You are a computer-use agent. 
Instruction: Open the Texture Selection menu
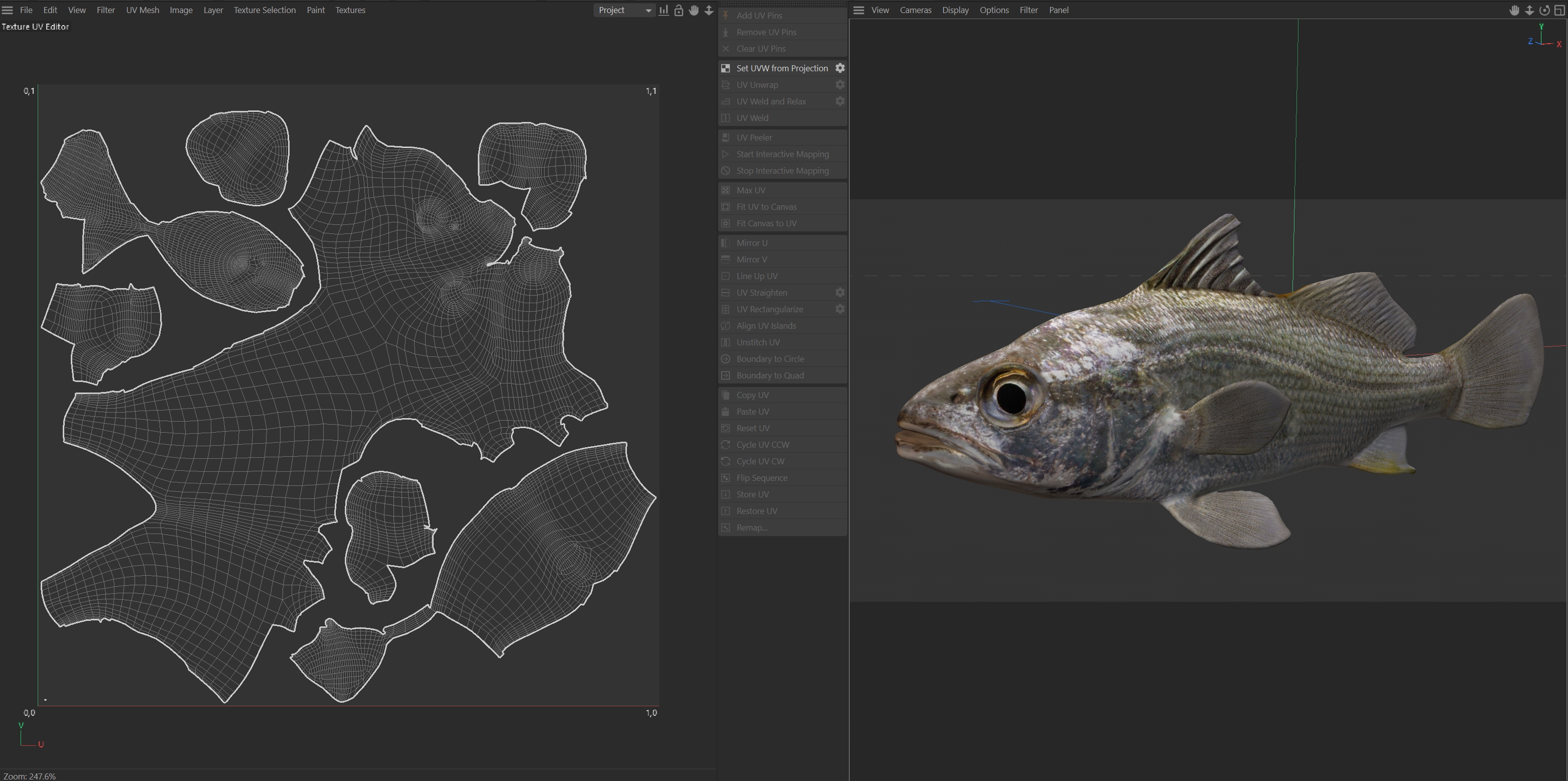[264, 10]
